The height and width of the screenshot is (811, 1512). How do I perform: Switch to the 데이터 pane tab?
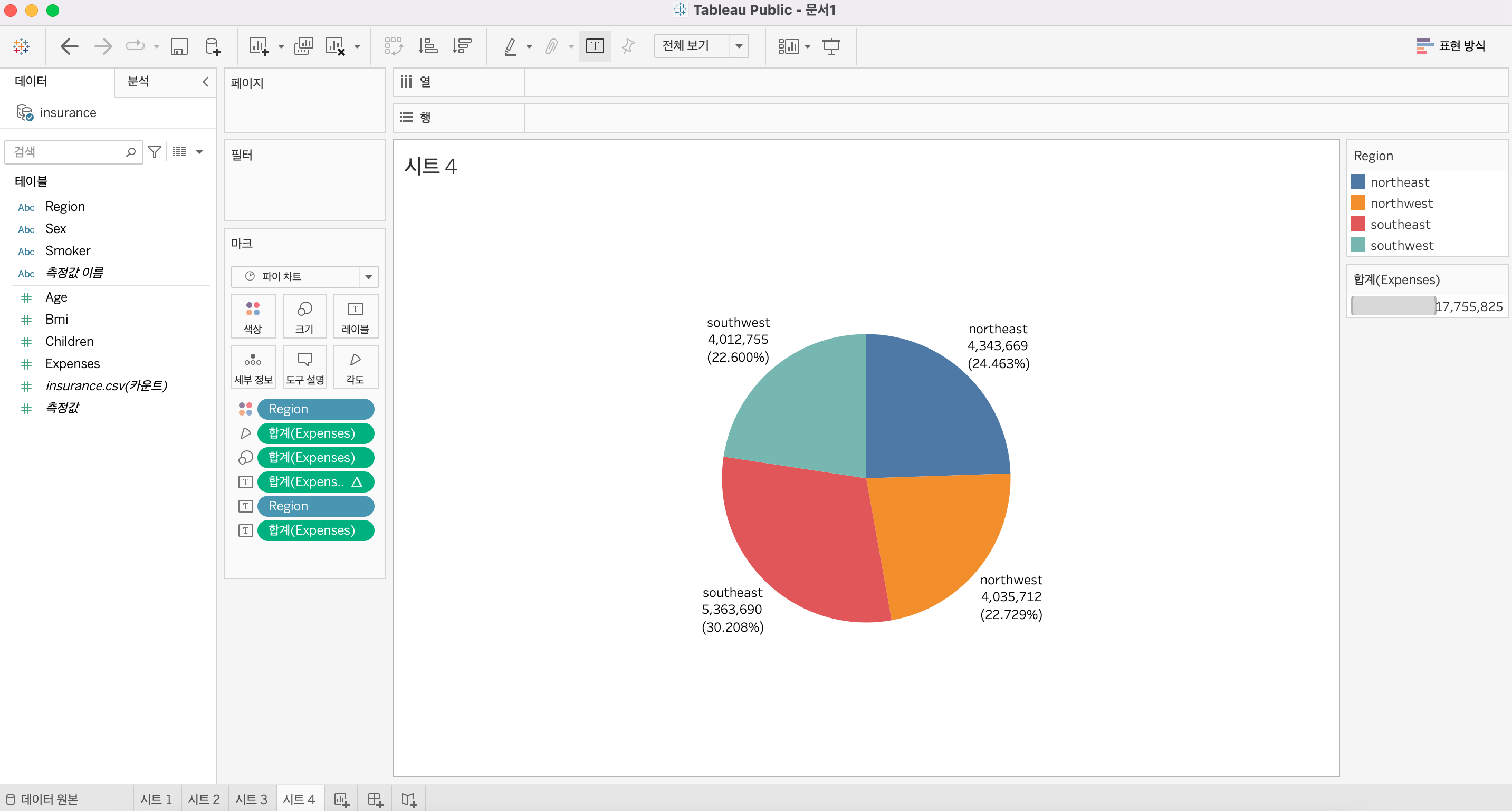[31, 81]
